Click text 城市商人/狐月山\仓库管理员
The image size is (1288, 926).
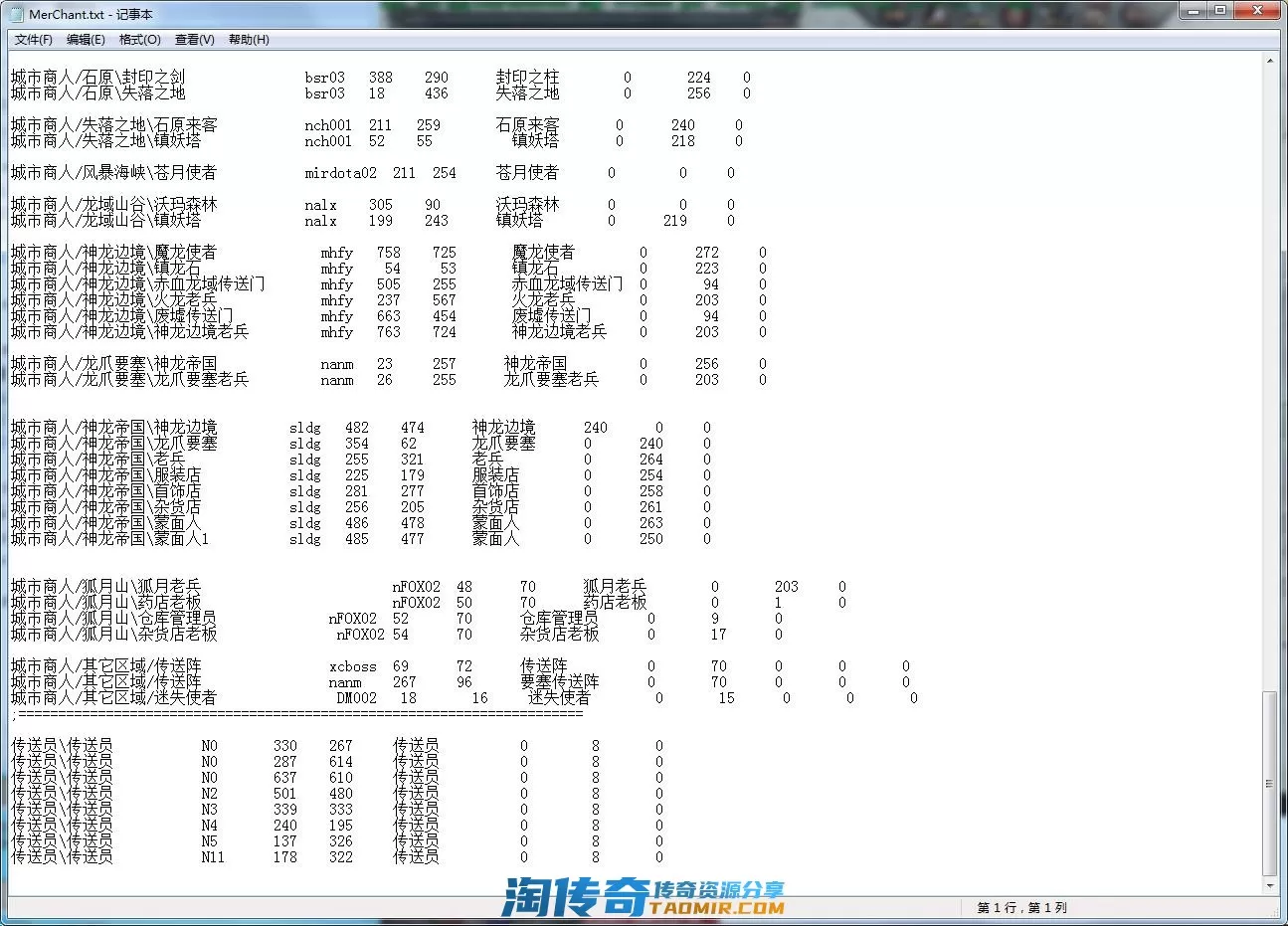pos(113,619)
